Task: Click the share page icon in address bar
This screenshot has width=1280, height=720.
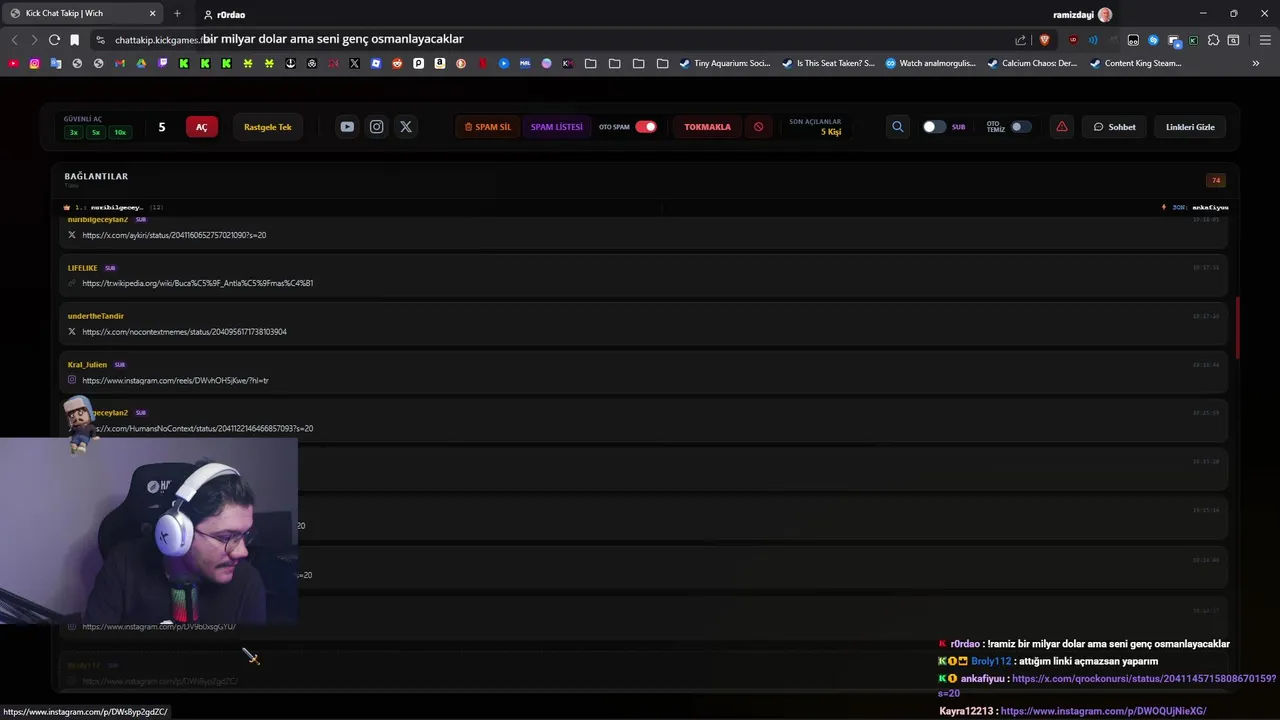Action: click(x=1020, y=40)
